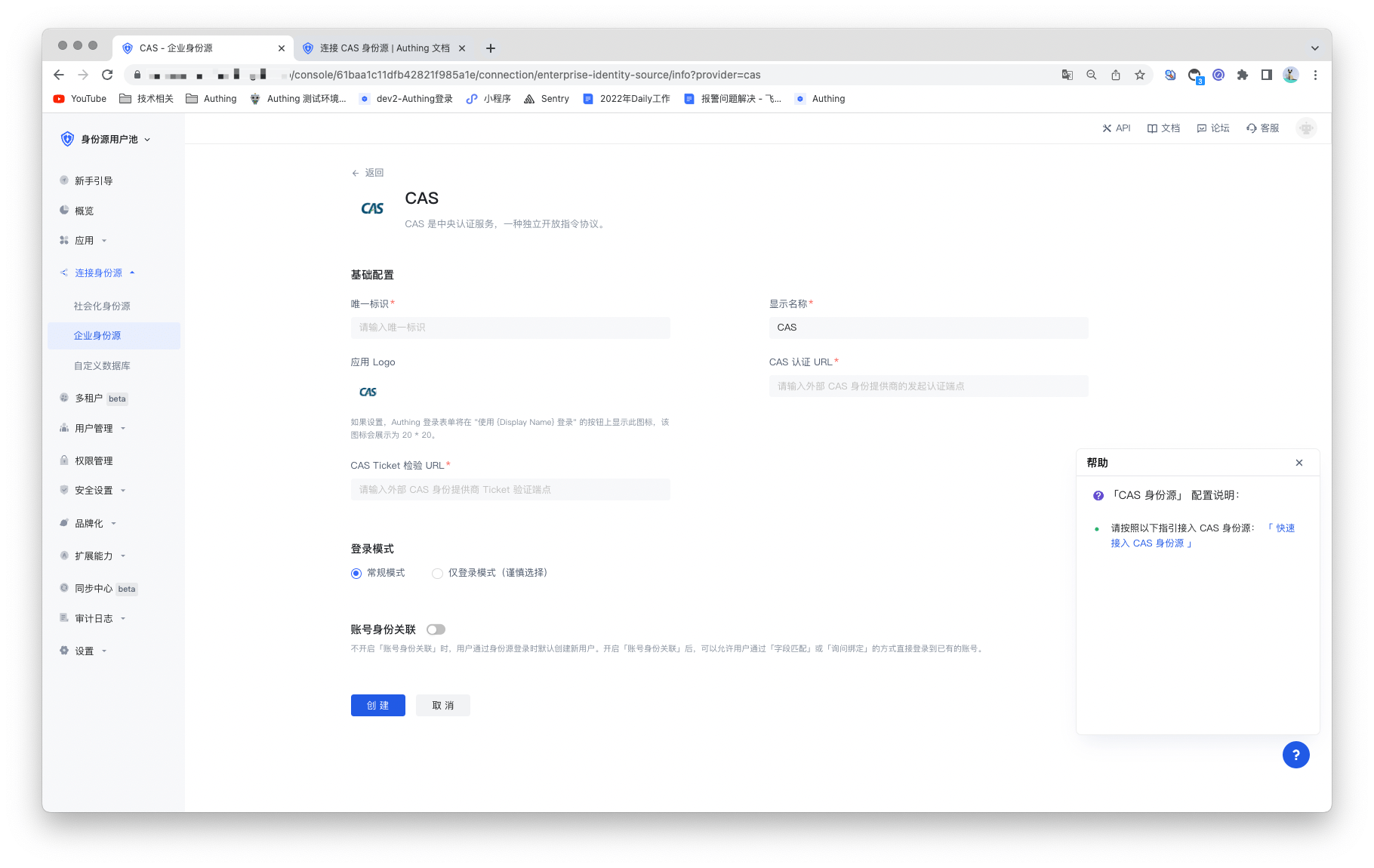Bookmark page with the star icon
The width and height of the screenshot is (1374, 868).
(1140, 75)
